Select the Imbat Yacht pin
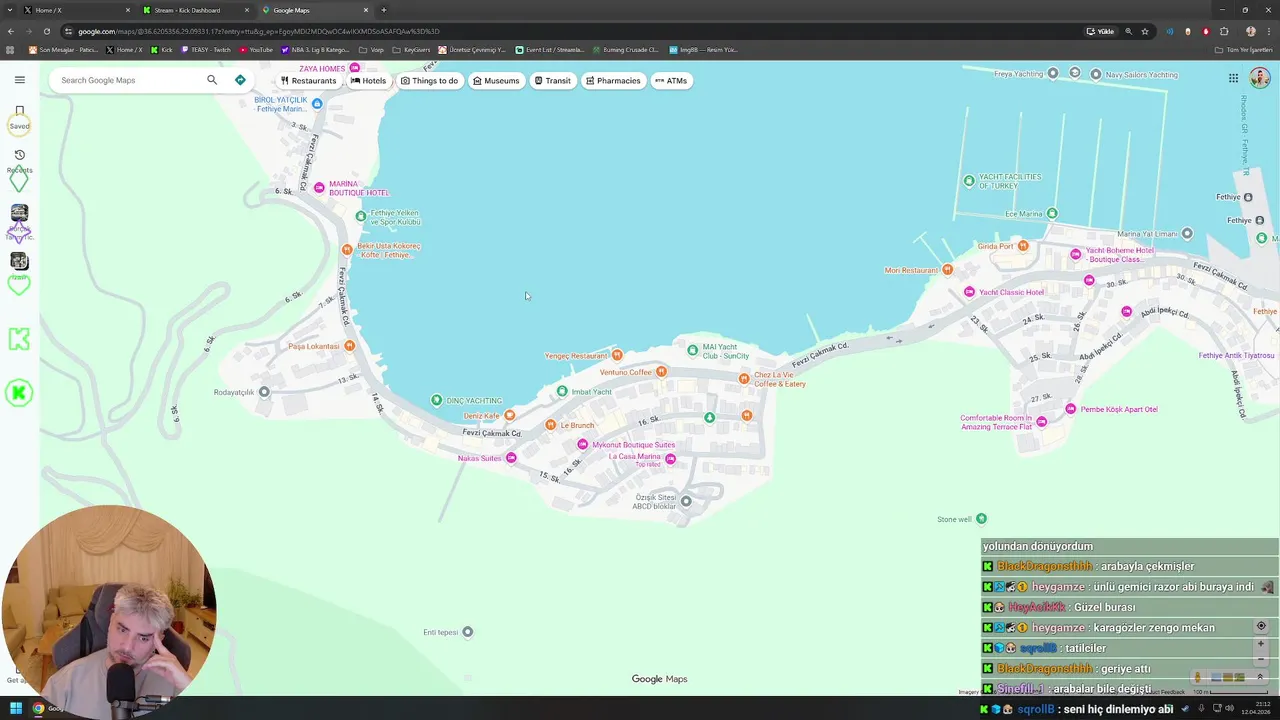This screenshot has width=1280, height=720. click(x=562, y=391)
